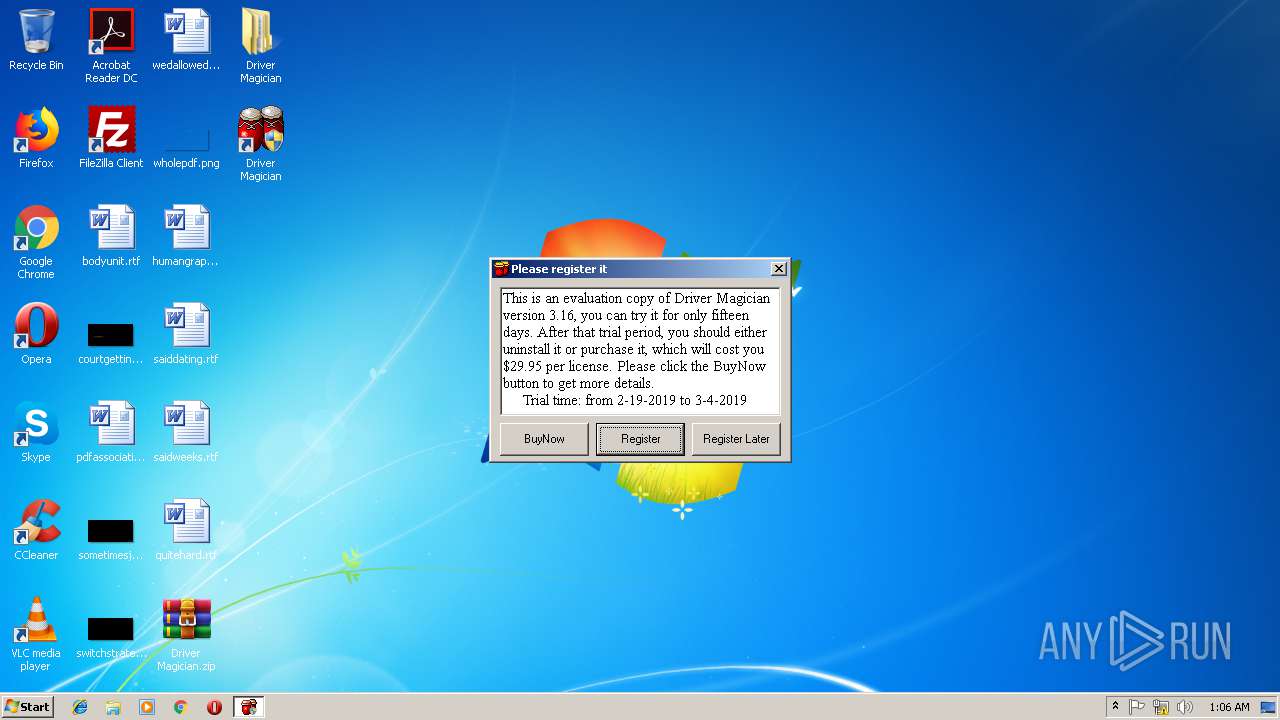Select saiddating.rtf document icon

click(x=186, y=334)
